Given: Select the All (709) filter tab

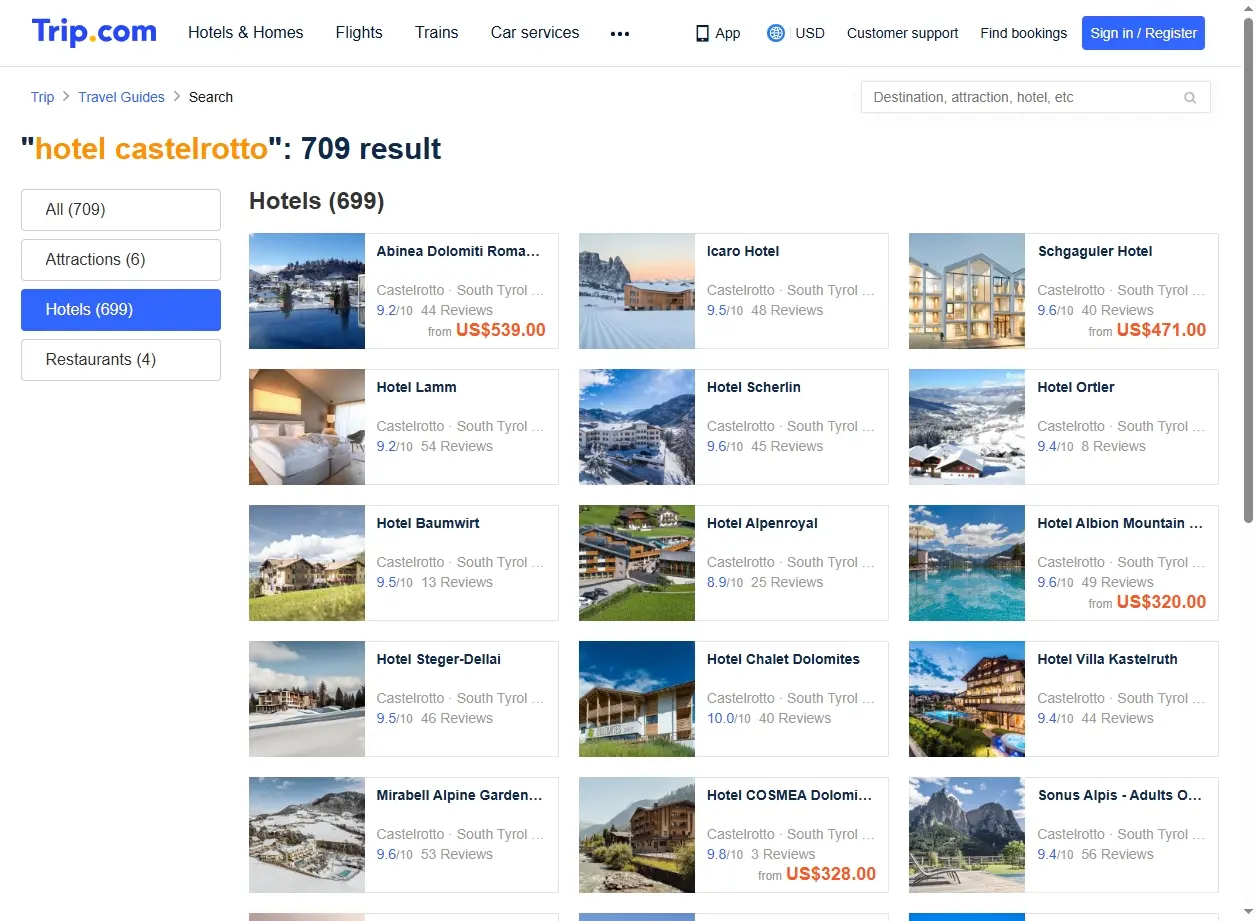Looking at the screenshot, I should 121,210.
